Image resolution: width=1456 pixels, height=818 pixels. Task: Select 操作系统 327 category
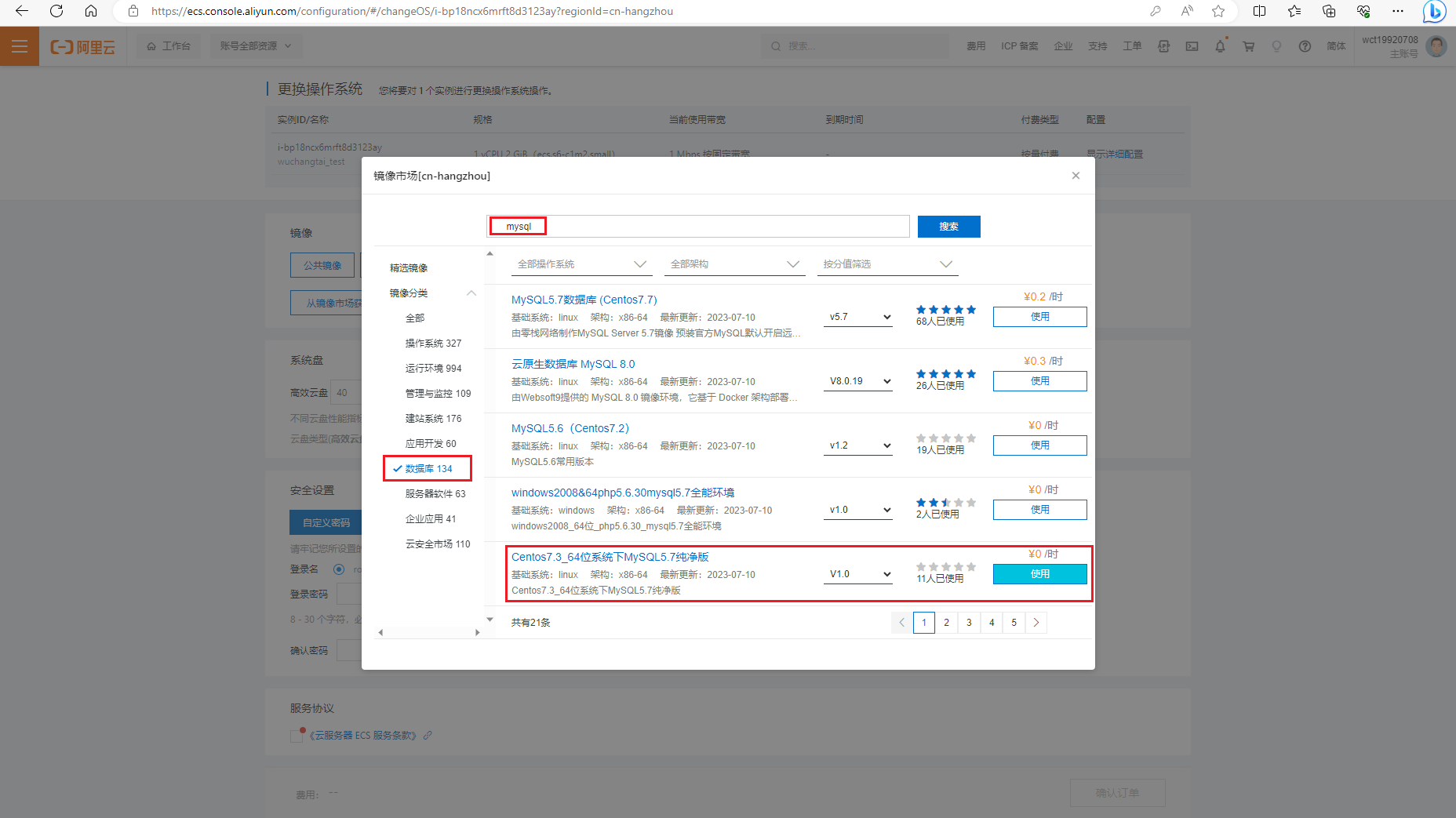pos(433,344)
